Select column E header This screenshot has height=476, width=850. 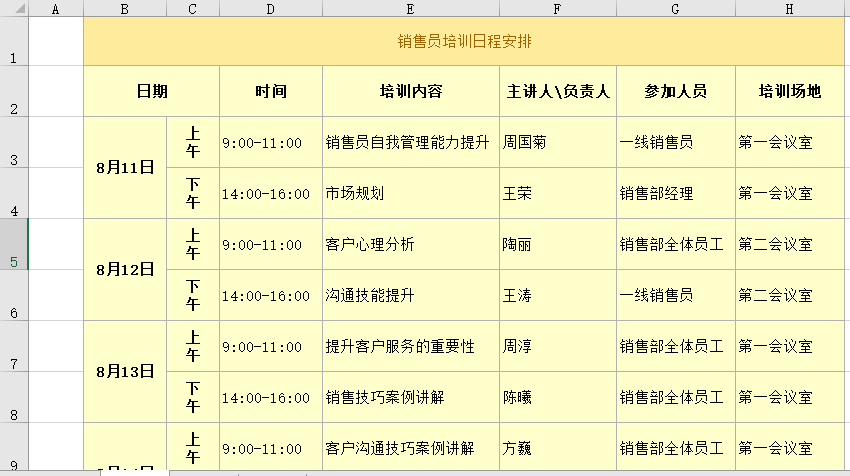click(410, 8)
